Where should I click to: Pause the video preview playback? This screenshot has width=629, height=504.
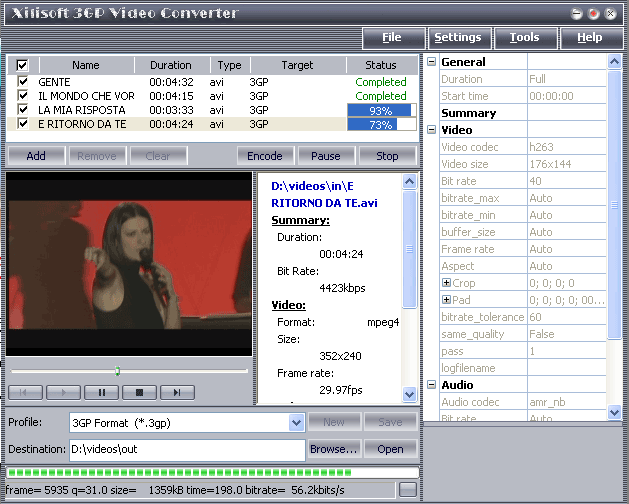[x=101, y=392]
